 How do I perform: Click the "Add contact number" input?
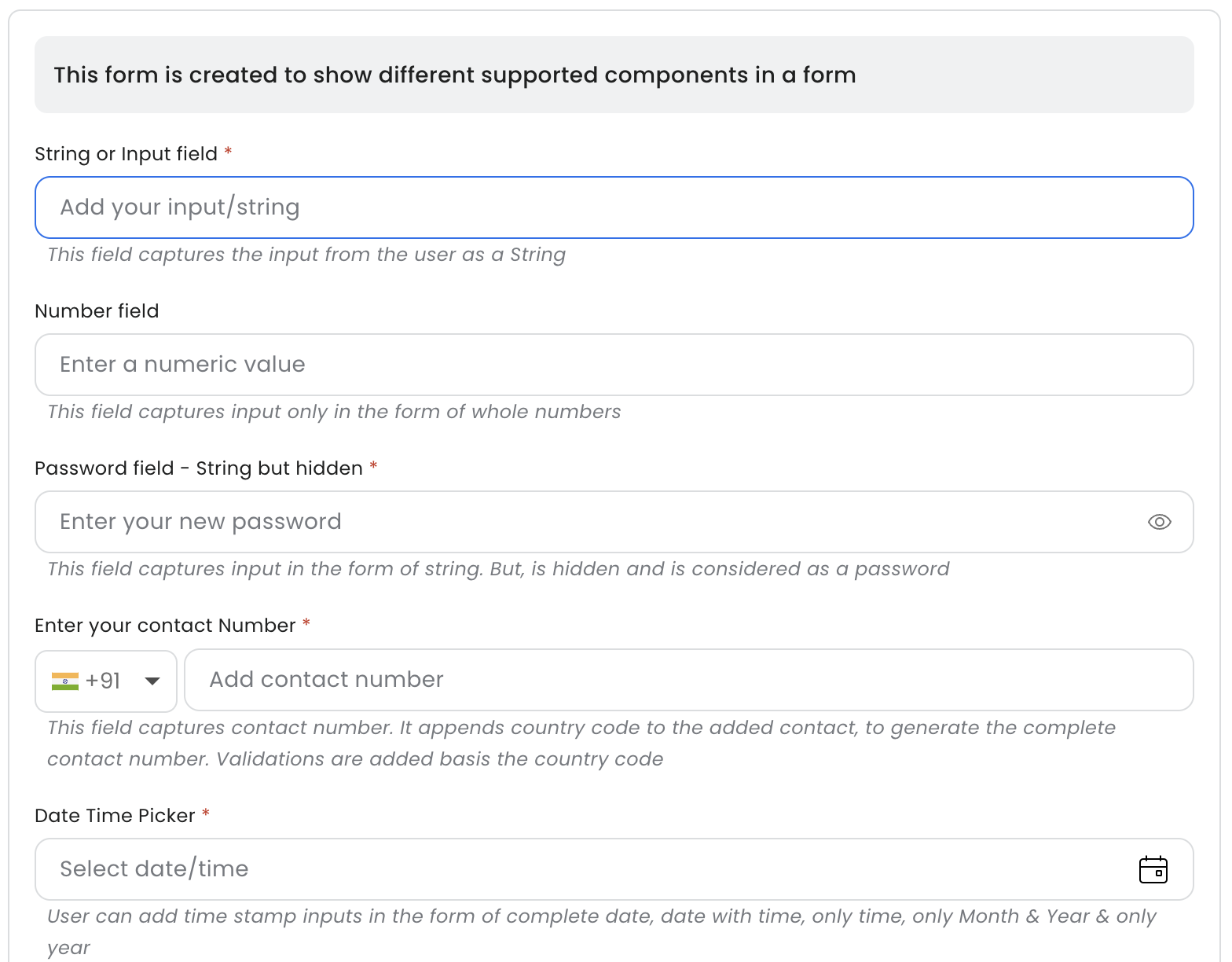point(688,680)
